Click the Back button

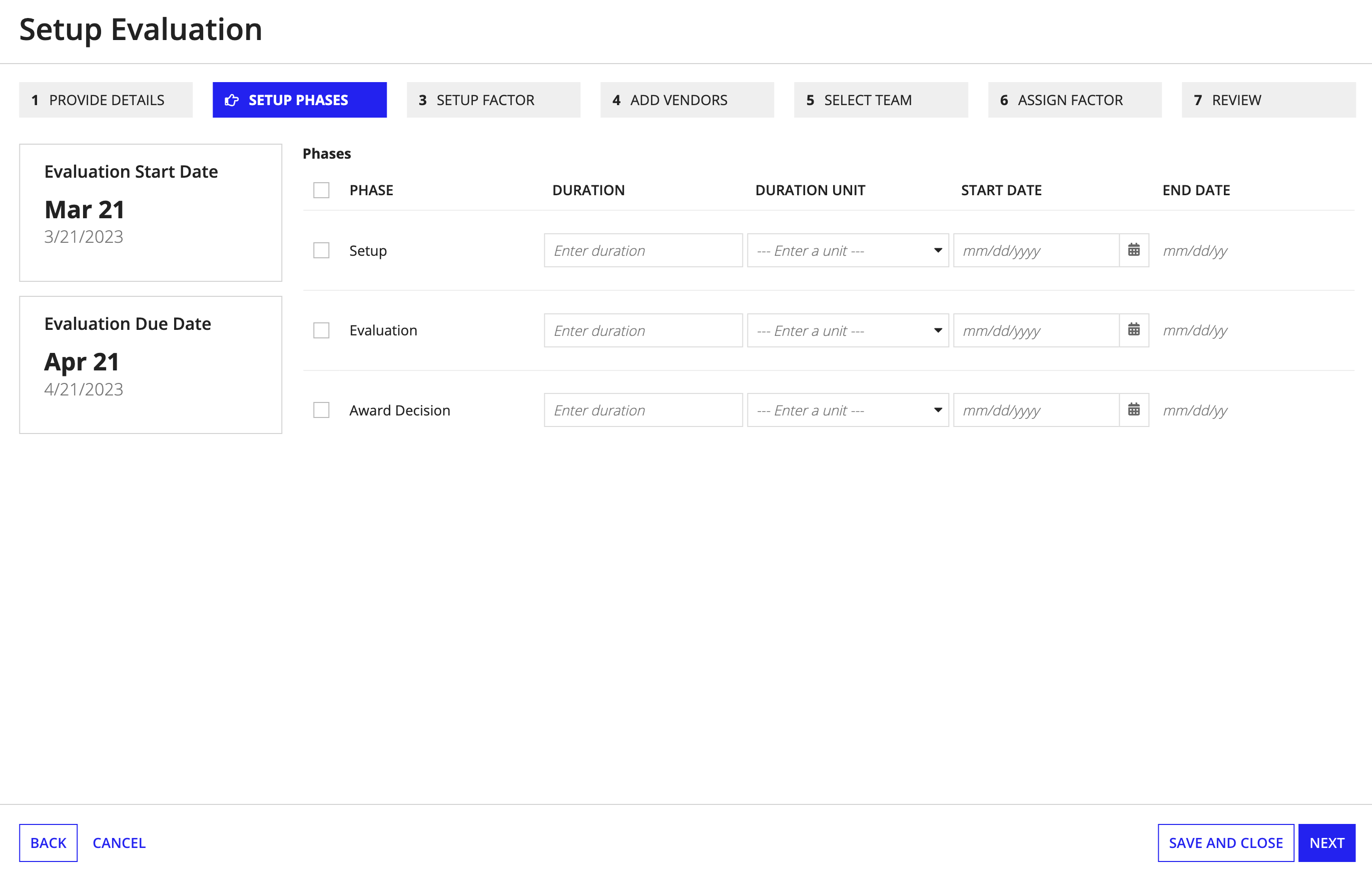49,842
